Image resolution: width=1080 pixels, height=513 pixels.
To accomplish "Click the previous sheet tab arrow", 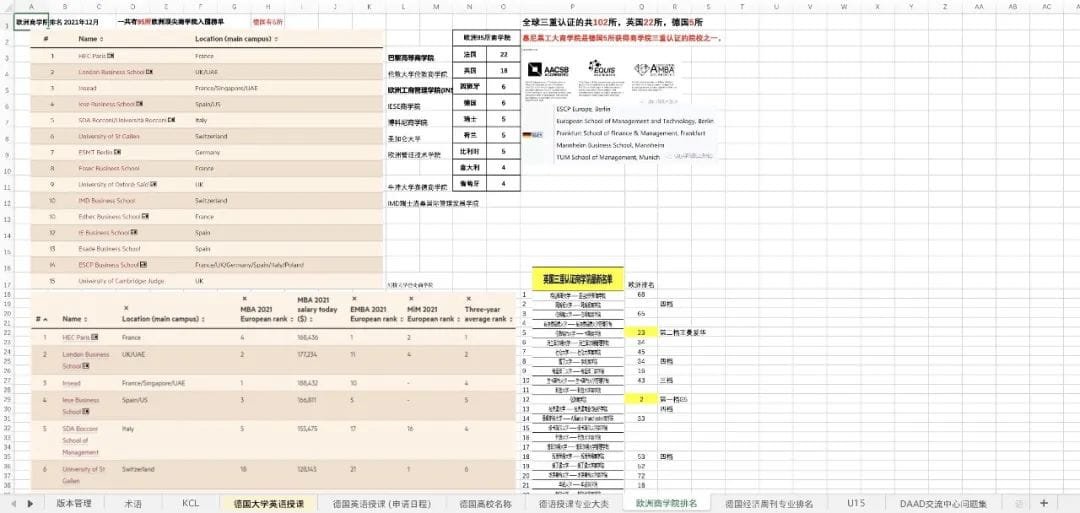I will pyautogui.click(x=13, y=503).
